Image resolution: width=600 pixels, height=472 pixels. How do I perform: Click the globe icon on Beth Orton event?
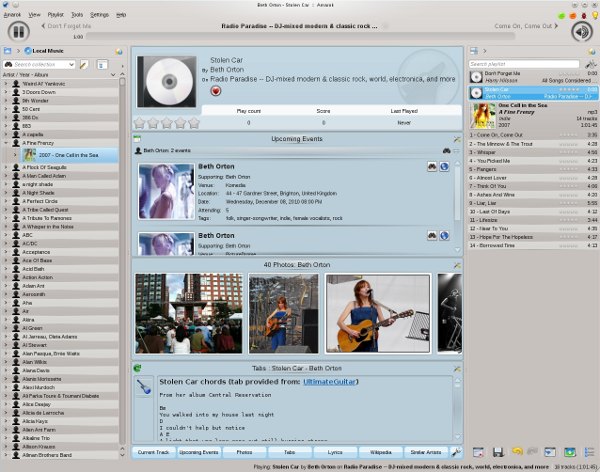(444, 167)
